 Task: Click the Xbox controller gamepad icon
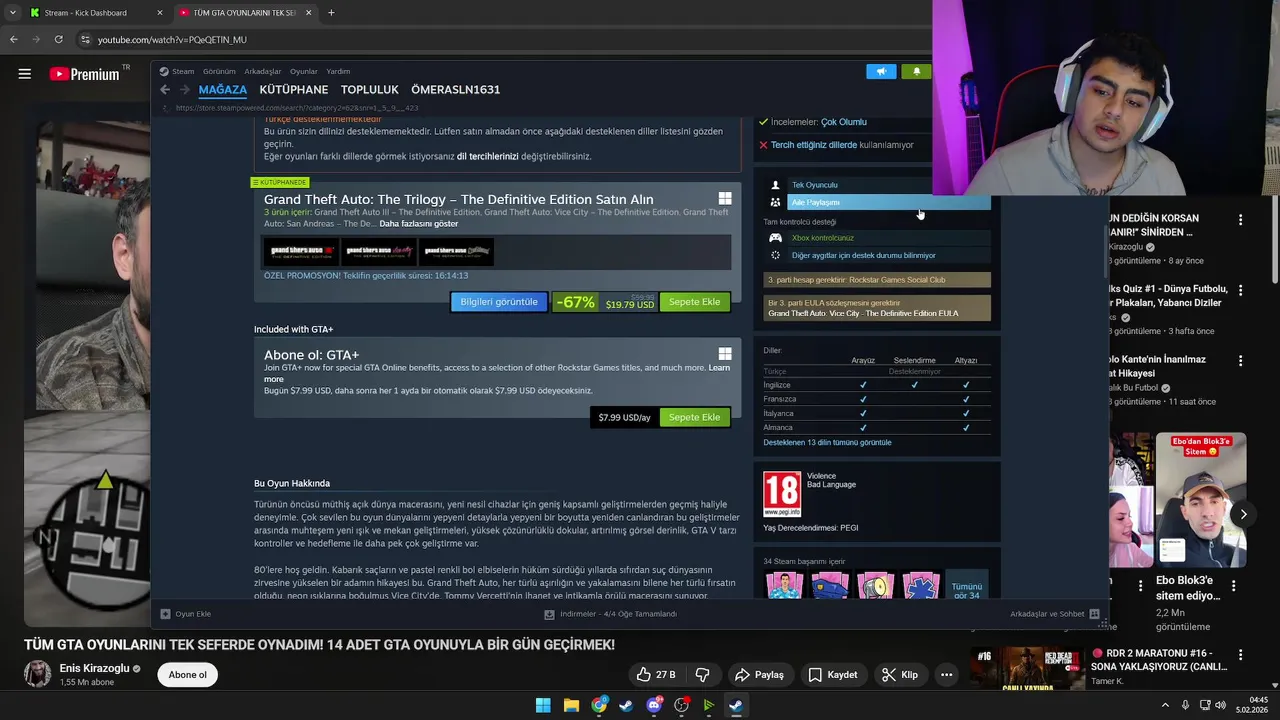(x=775, y=238)
